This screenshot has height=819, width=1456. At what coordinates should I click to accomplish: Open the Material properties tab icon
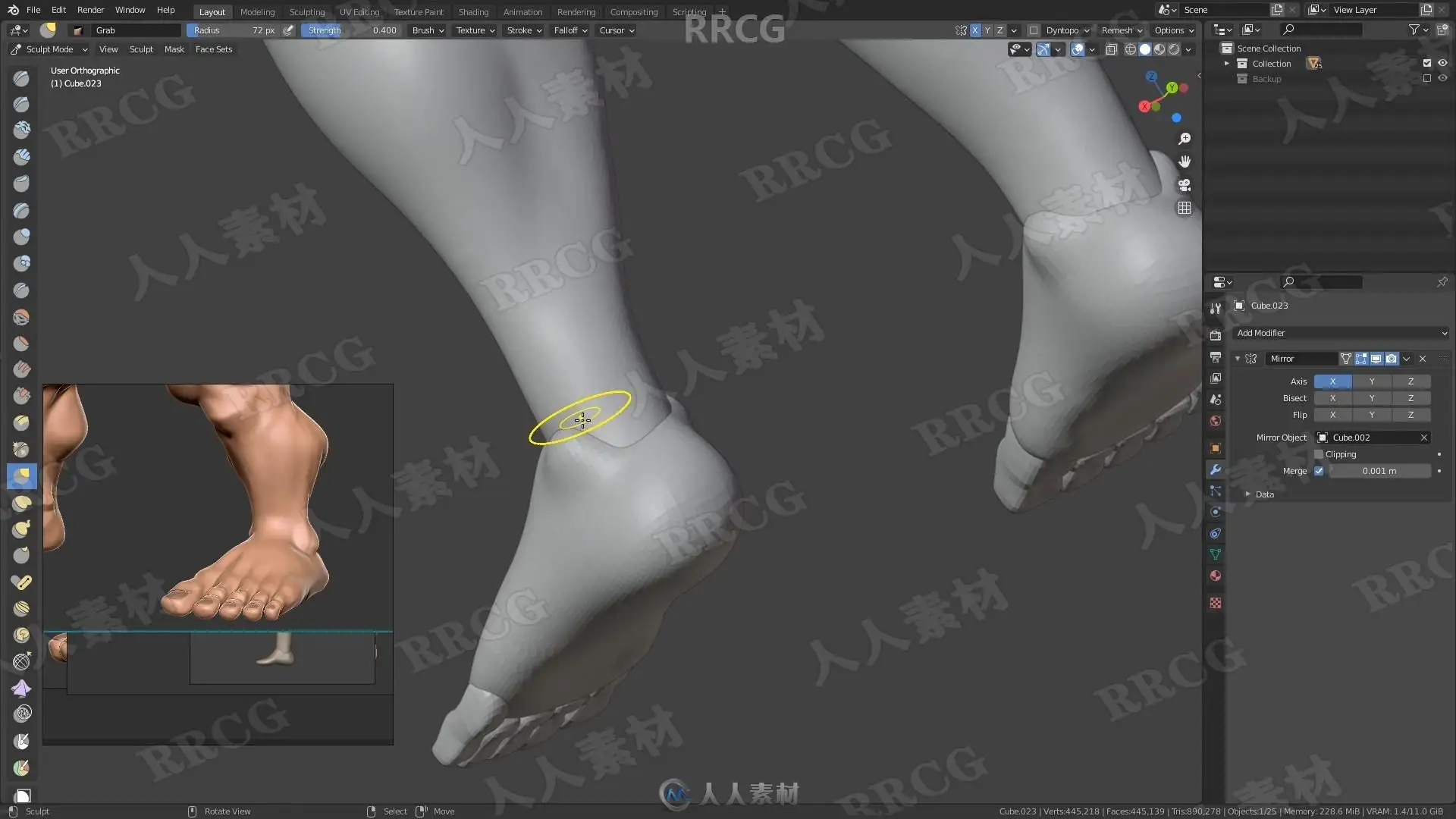pos(1216,576)
